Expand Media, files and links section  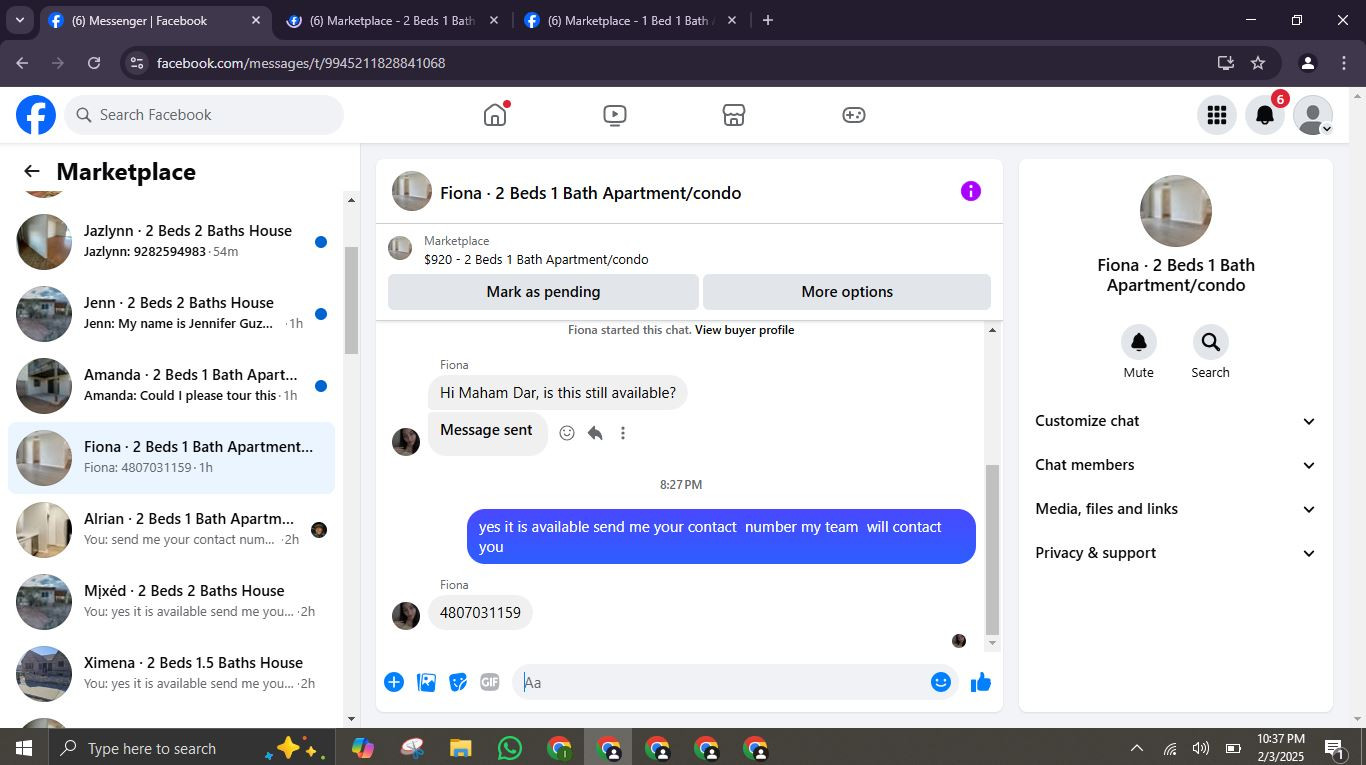1176,509
